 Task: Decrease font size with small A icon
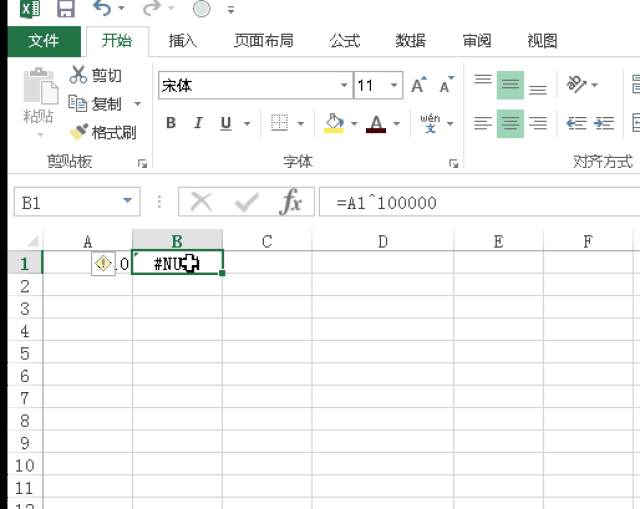[x=446, y=85]
